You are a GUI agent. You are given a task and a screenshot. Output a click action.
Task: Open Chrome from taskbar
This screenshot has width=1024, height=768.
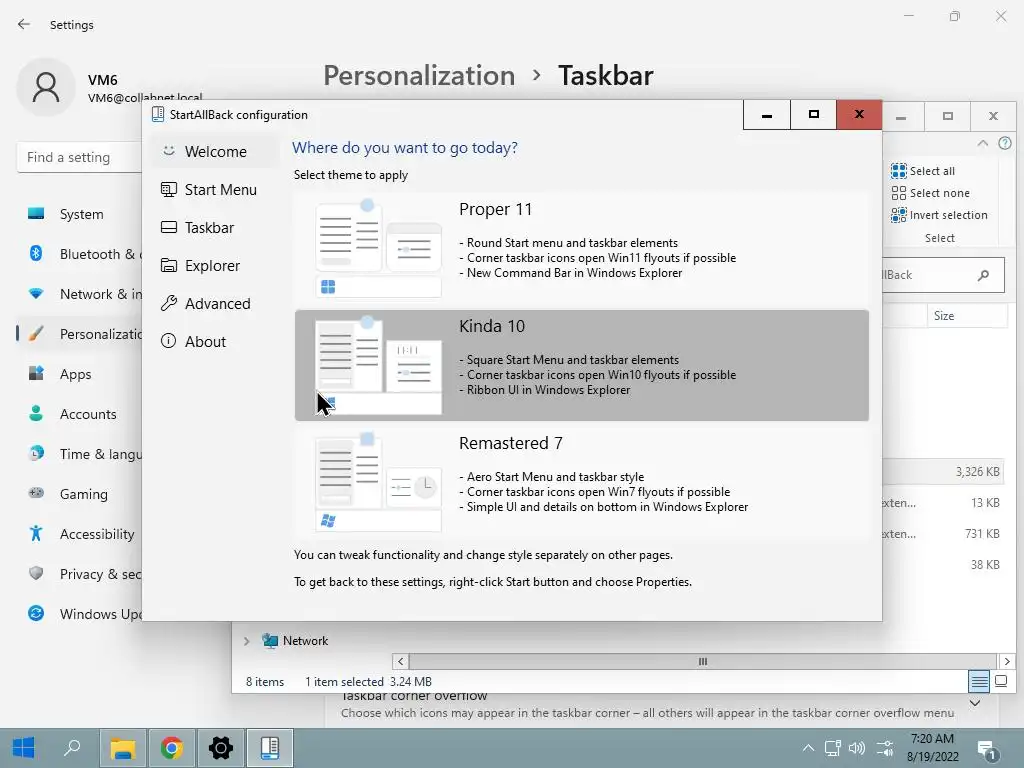(172, 748)
